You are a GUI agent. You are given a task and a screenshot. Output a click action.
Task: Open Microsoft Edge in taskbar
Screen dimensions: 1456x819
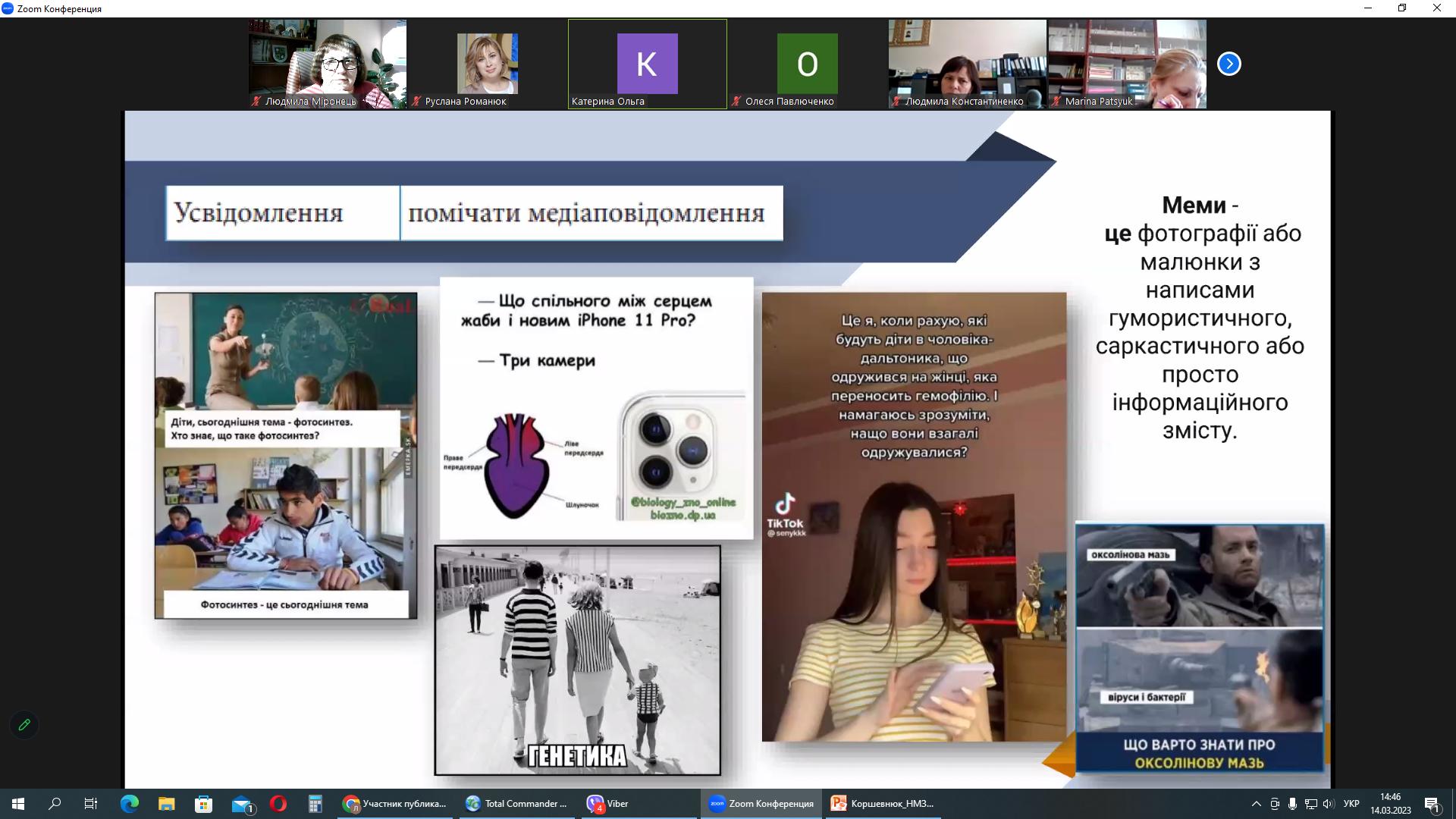tap(130, 803)
